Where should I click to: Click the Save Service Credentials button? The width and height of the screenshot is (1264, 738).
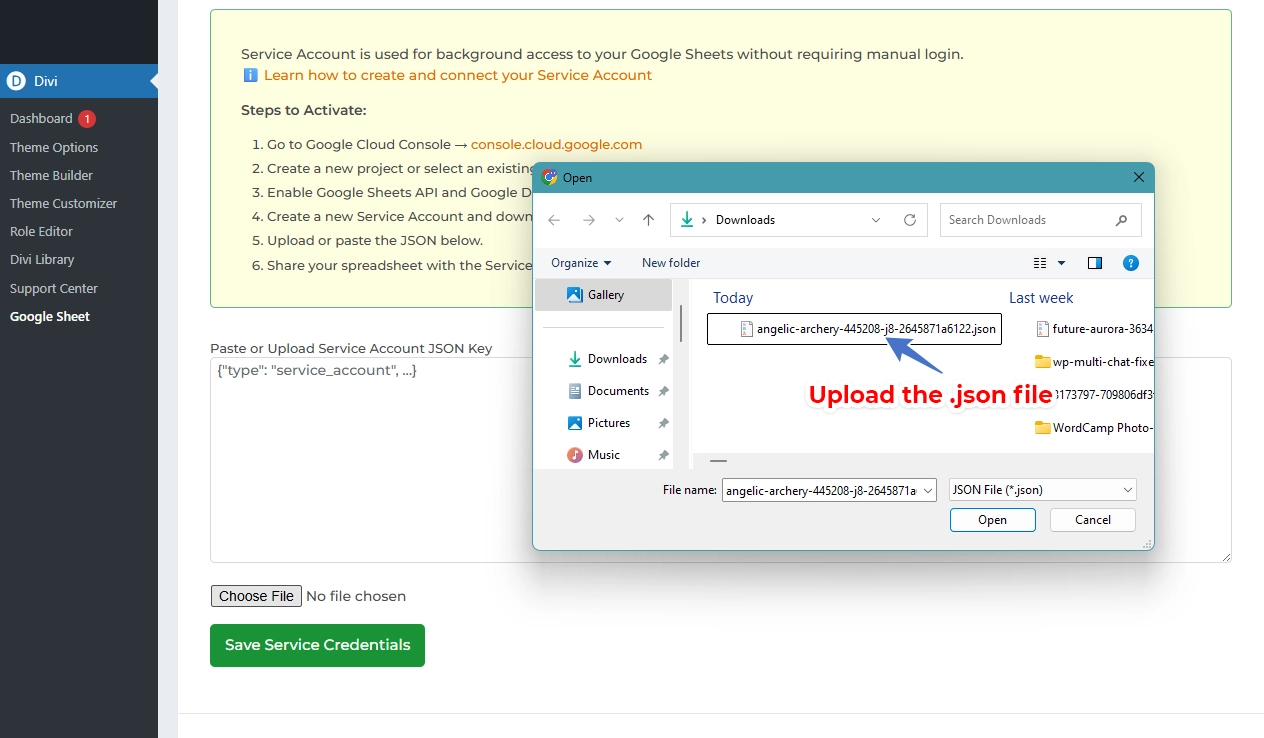(x=317, y=645)
